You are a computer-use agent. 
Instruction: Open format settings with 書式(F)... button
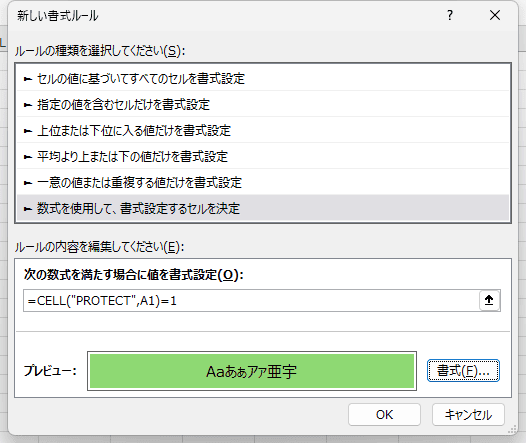click(463, 371)
